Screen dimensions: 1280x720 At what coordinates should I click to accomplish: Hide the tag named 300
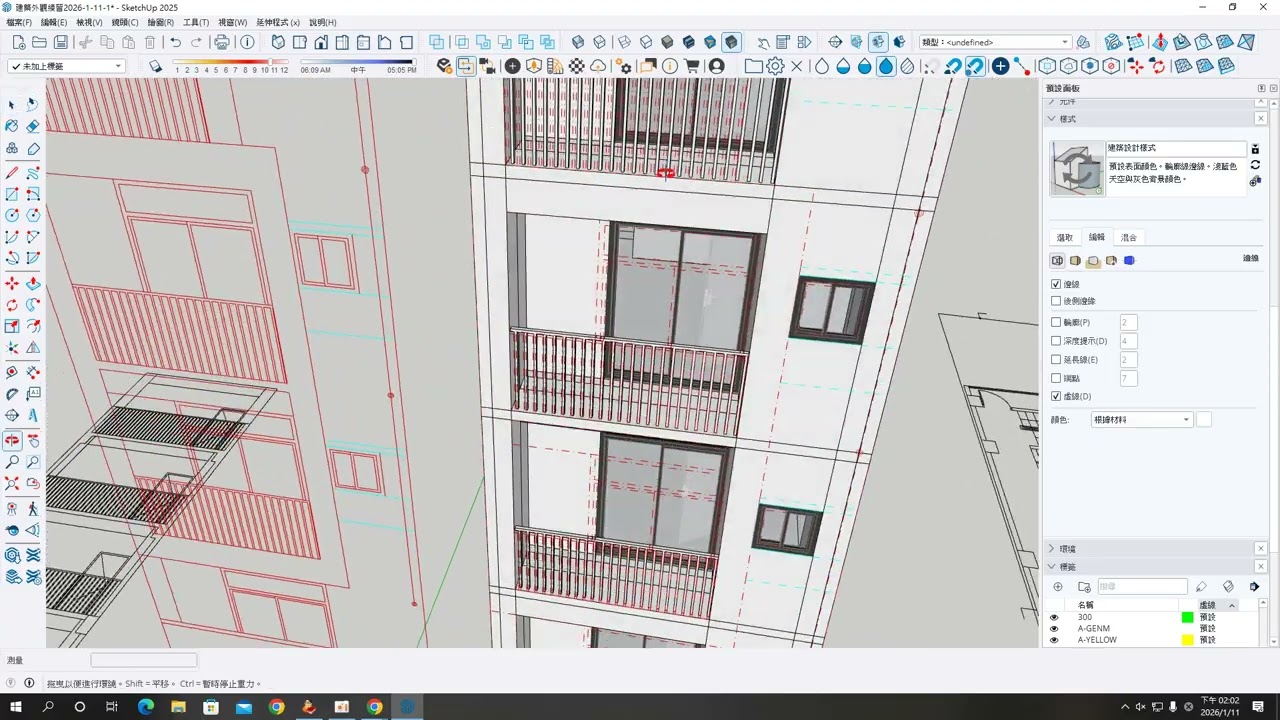coord(1053,617)
